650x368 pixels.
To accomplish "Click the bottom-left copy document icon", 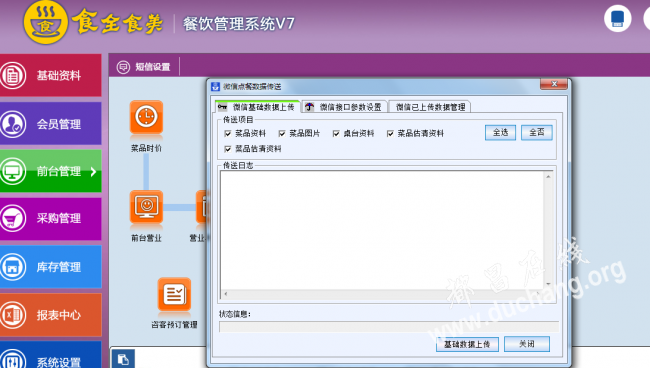I will (123, 359).
